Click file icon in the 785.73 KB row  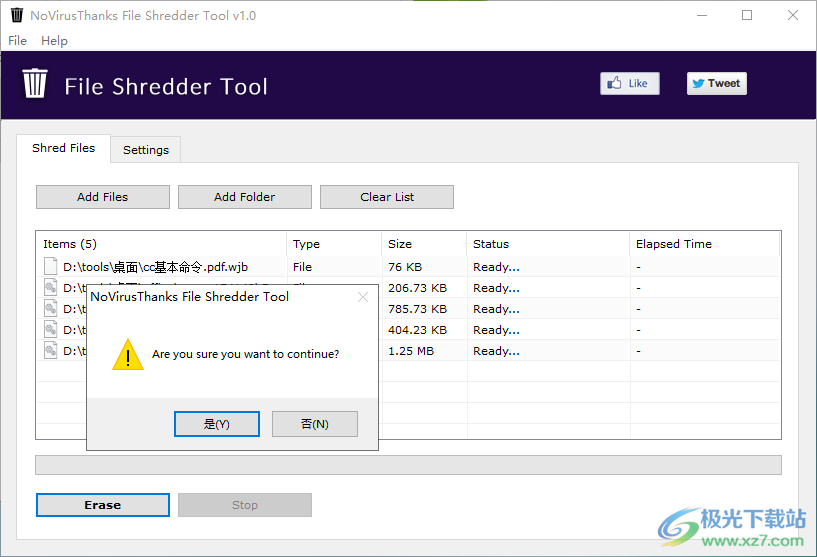pos(51,308)
